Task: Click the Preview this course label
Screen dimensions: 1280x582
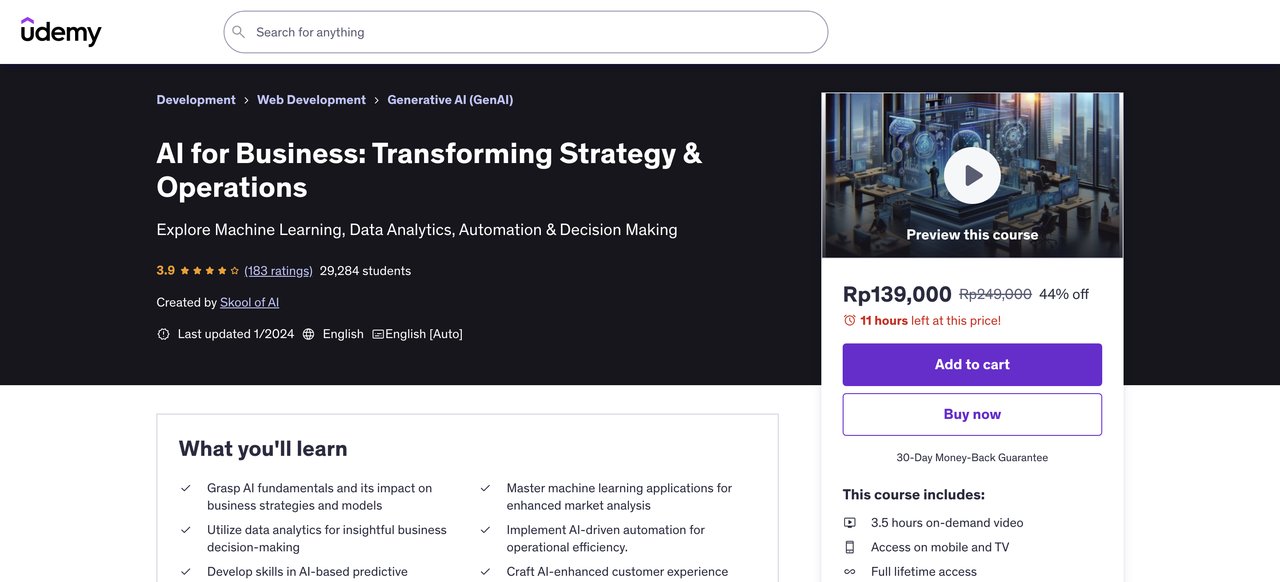Action: tap(972, 235)
